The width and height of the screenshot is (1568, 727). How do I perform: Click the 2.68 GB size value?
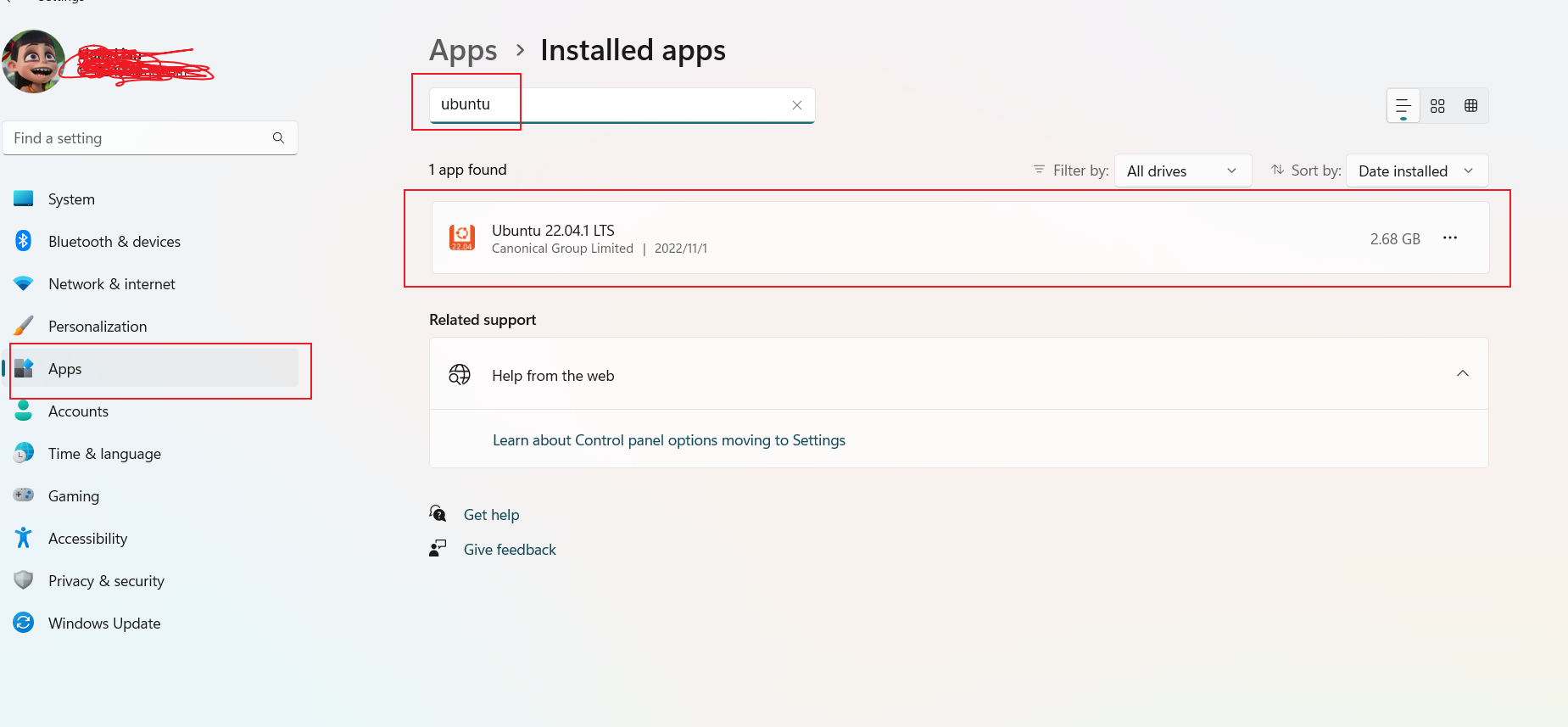(x=1395, y=239)
